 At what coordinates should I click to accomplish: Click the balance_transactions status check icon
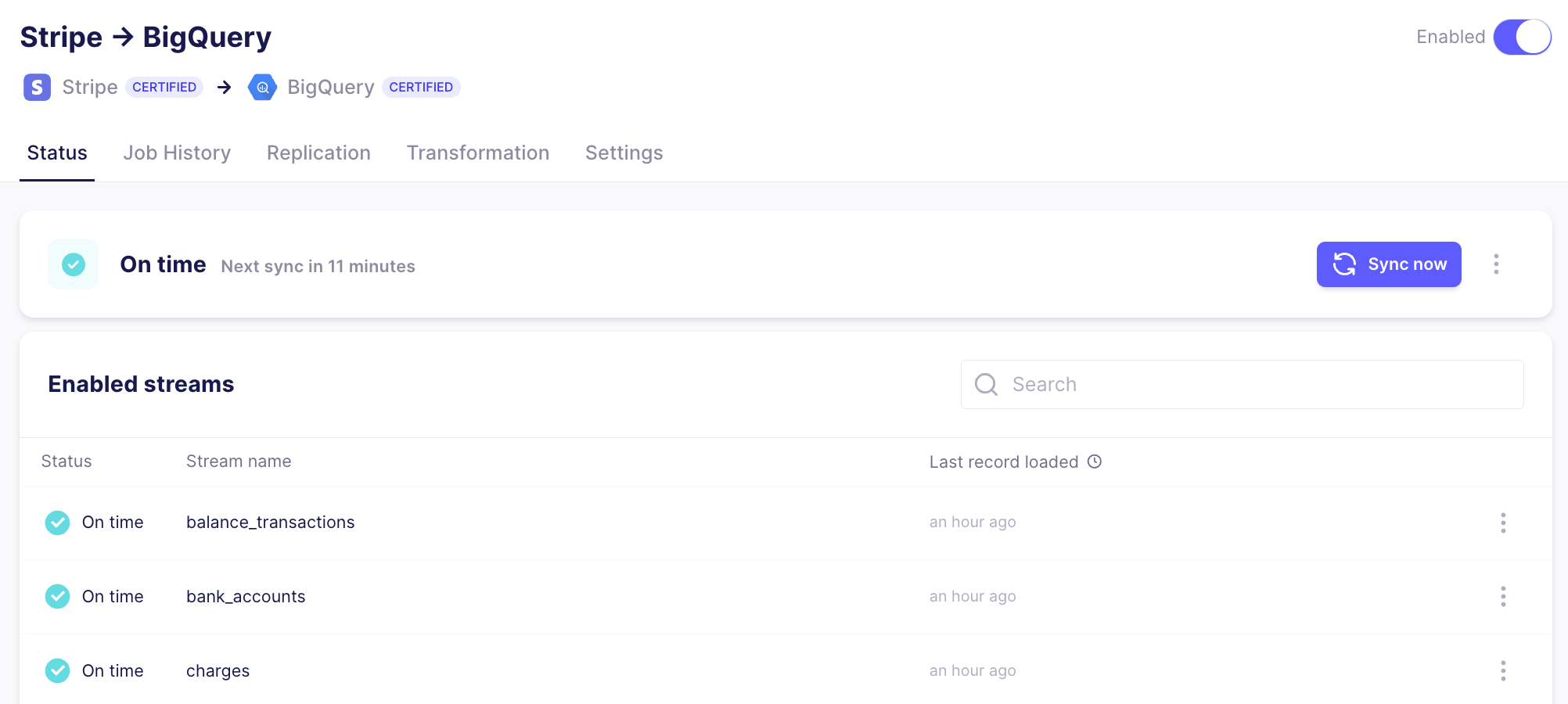click(57, 523)
